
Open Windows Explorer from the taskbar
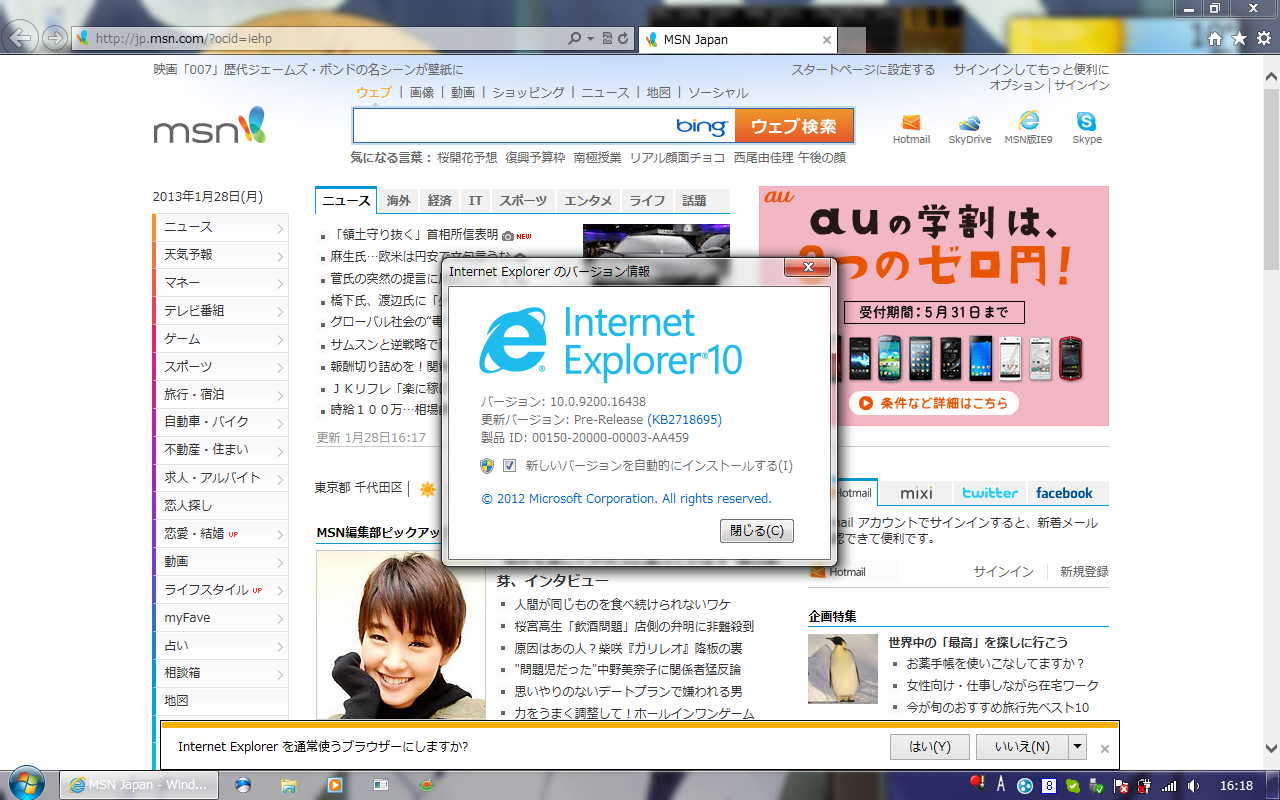(289, 785)
